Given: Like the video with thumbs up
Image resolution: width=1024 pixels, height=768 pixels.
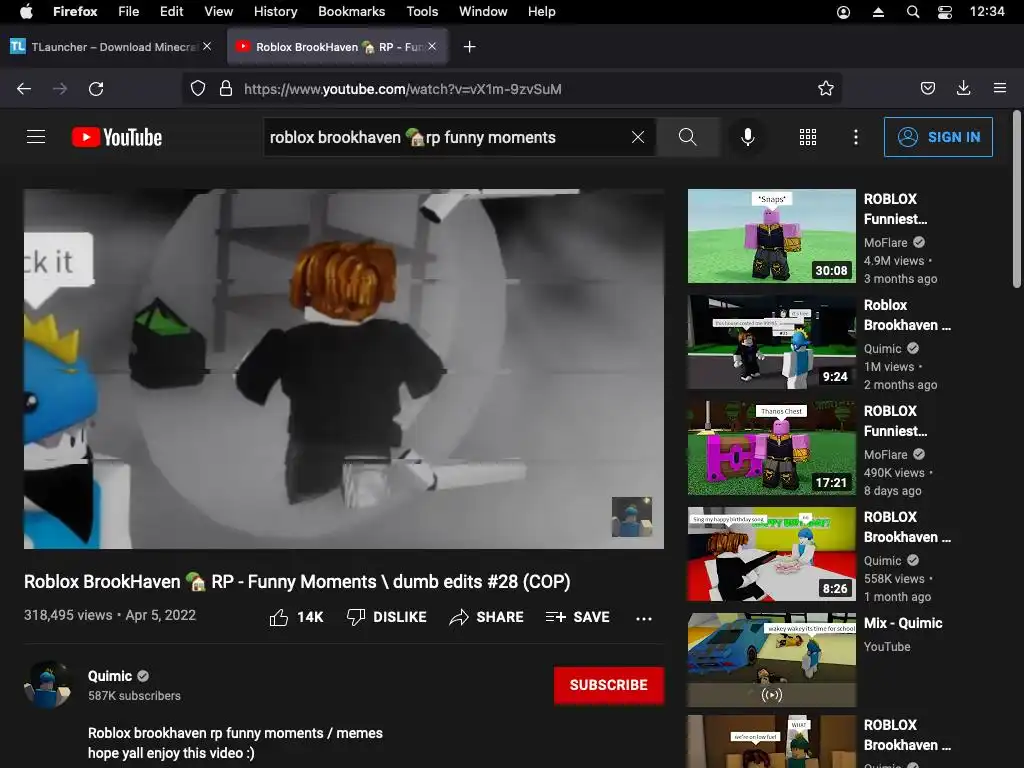Looking at the screenshot, I should point(296,617).
